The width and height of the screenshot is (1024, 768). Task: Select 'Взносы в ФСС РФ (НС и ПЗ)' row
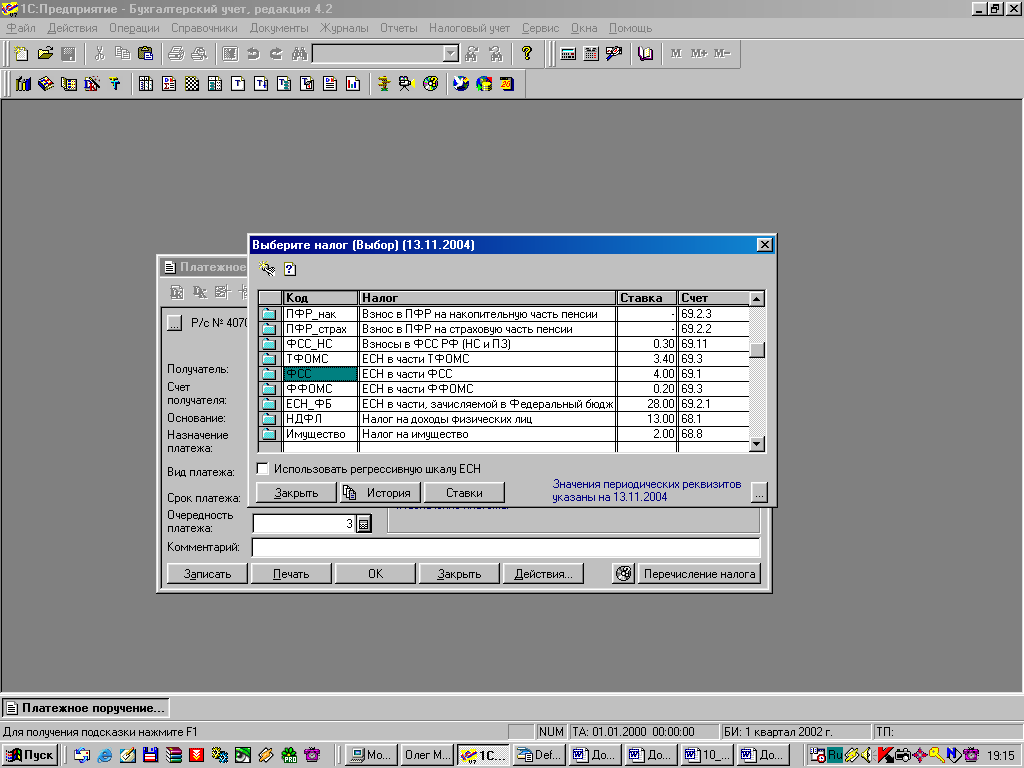click(x=504, y=344)
